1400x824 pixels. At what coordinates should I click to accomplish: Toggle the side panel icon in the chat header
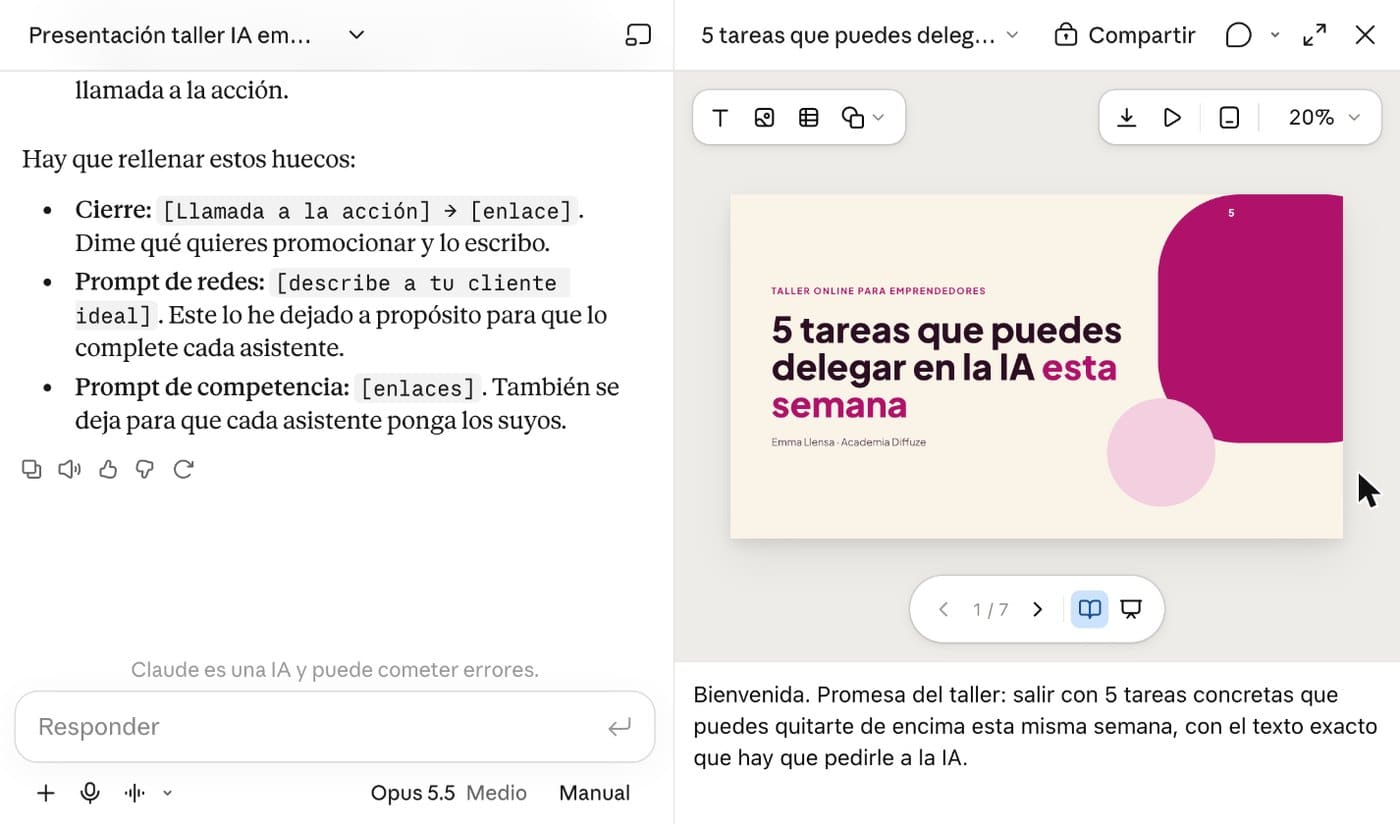(x=638, y=35)
